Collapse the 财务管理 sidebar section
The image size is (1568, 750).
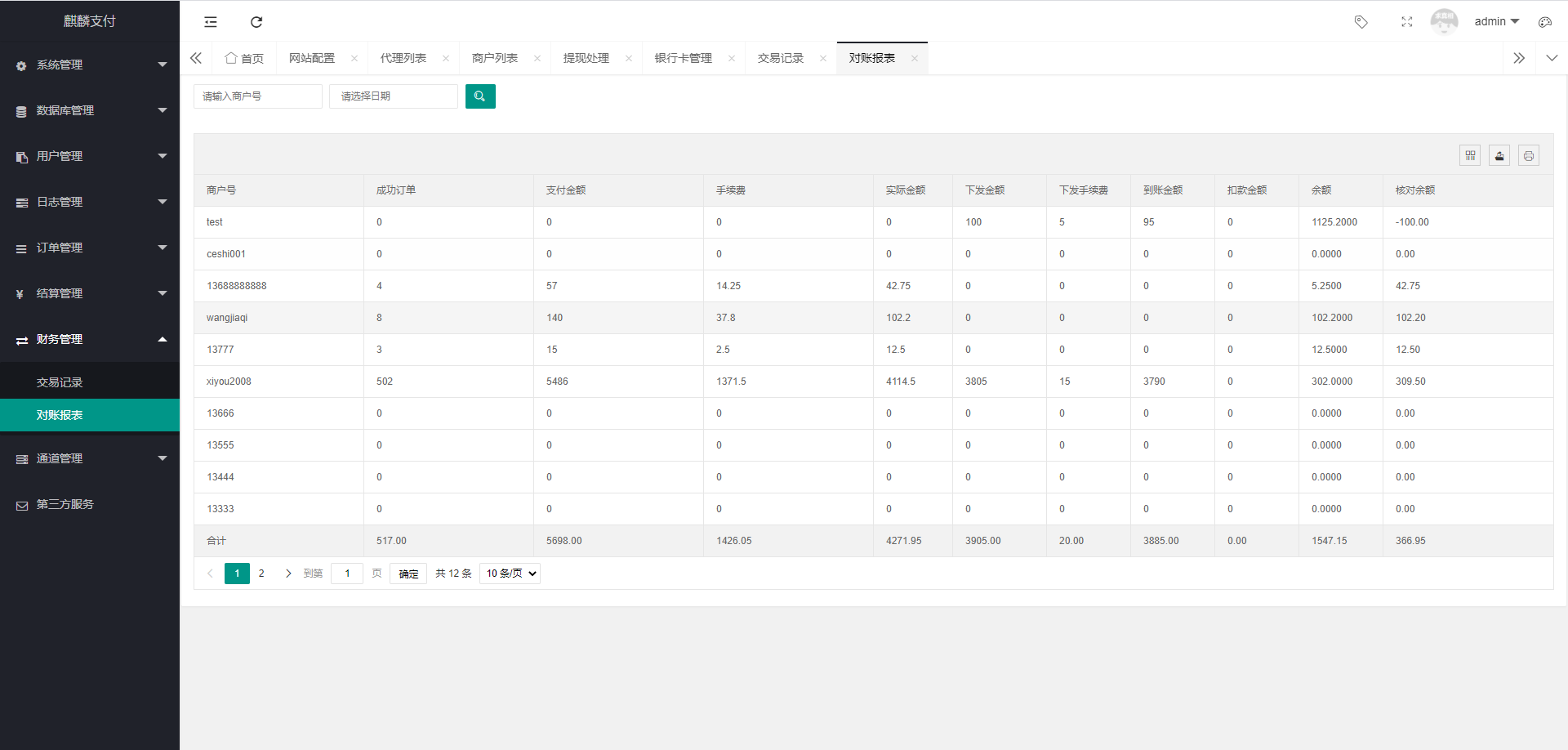coord(90,339)
